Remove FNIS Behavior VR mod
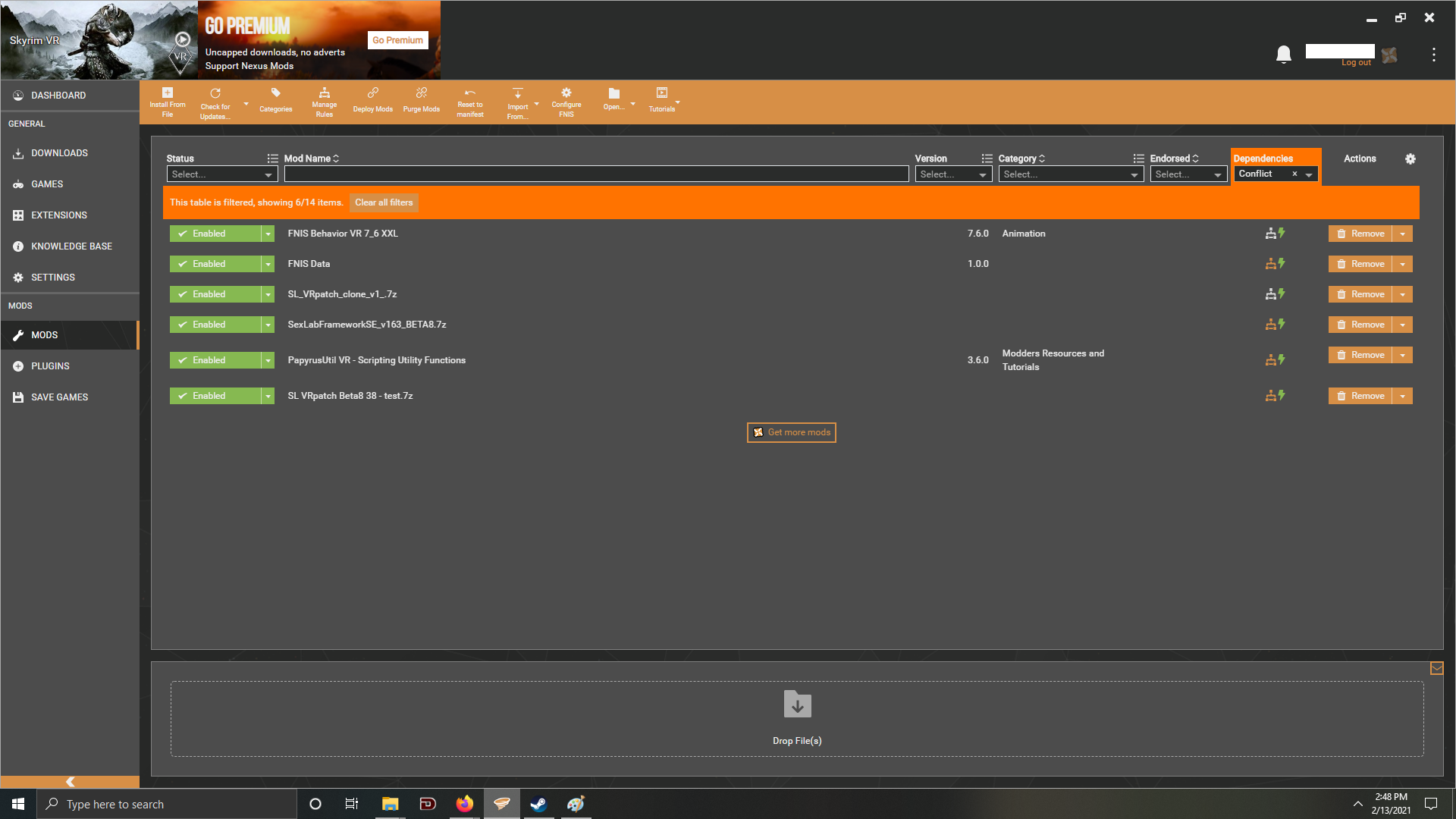Viewport: 1456px width, 819px height. (x=1360, y=234)
